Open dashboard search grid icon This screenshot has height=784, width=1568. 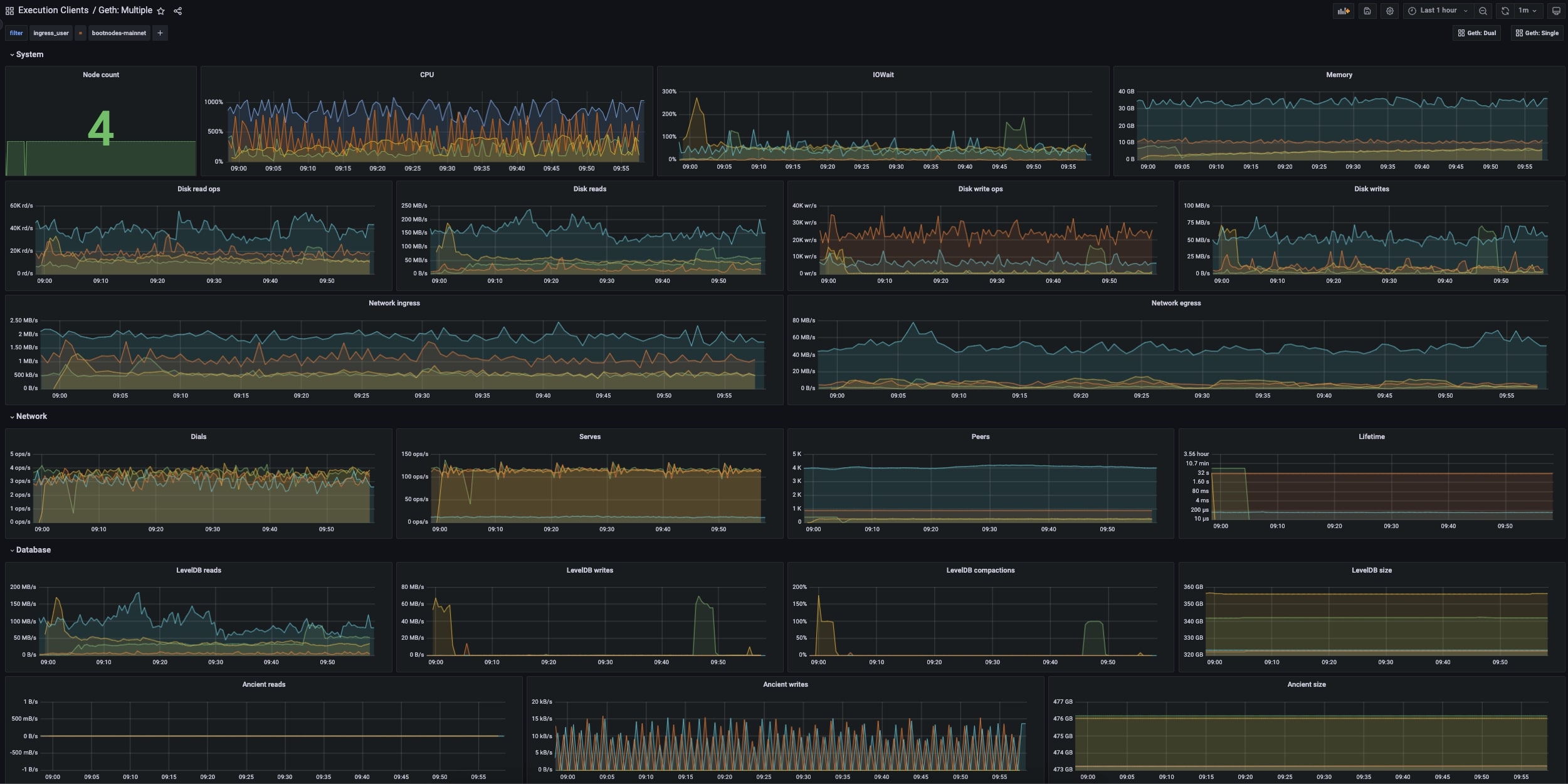pos(9,11)
